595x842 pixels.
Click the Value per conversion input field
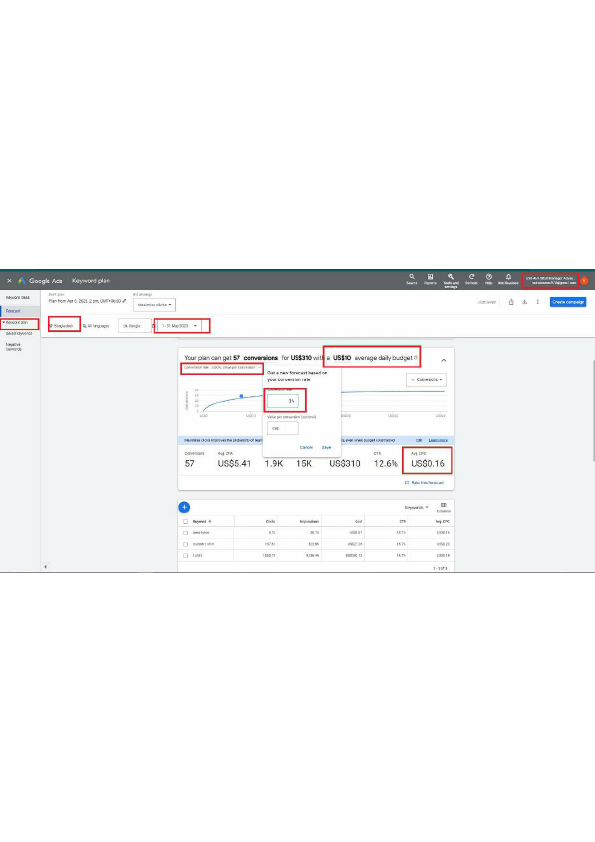(x=283, y=429)
